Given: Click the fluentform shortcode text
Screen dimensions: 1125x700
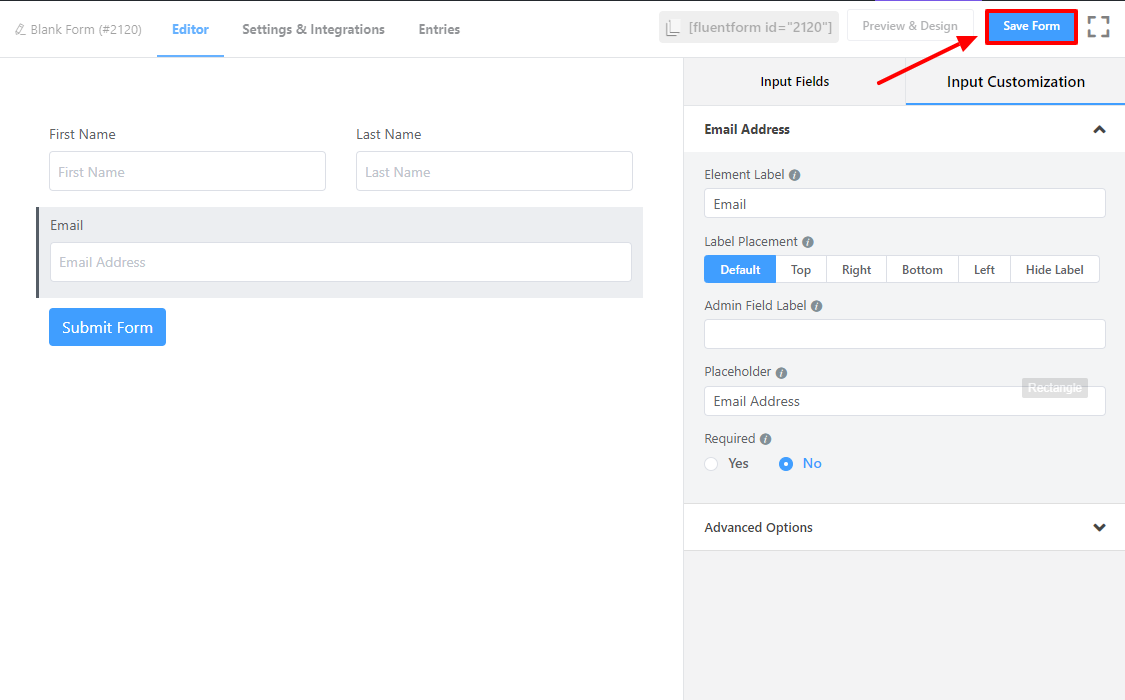Looking at the screenshot, I should [x=761, y=28].
